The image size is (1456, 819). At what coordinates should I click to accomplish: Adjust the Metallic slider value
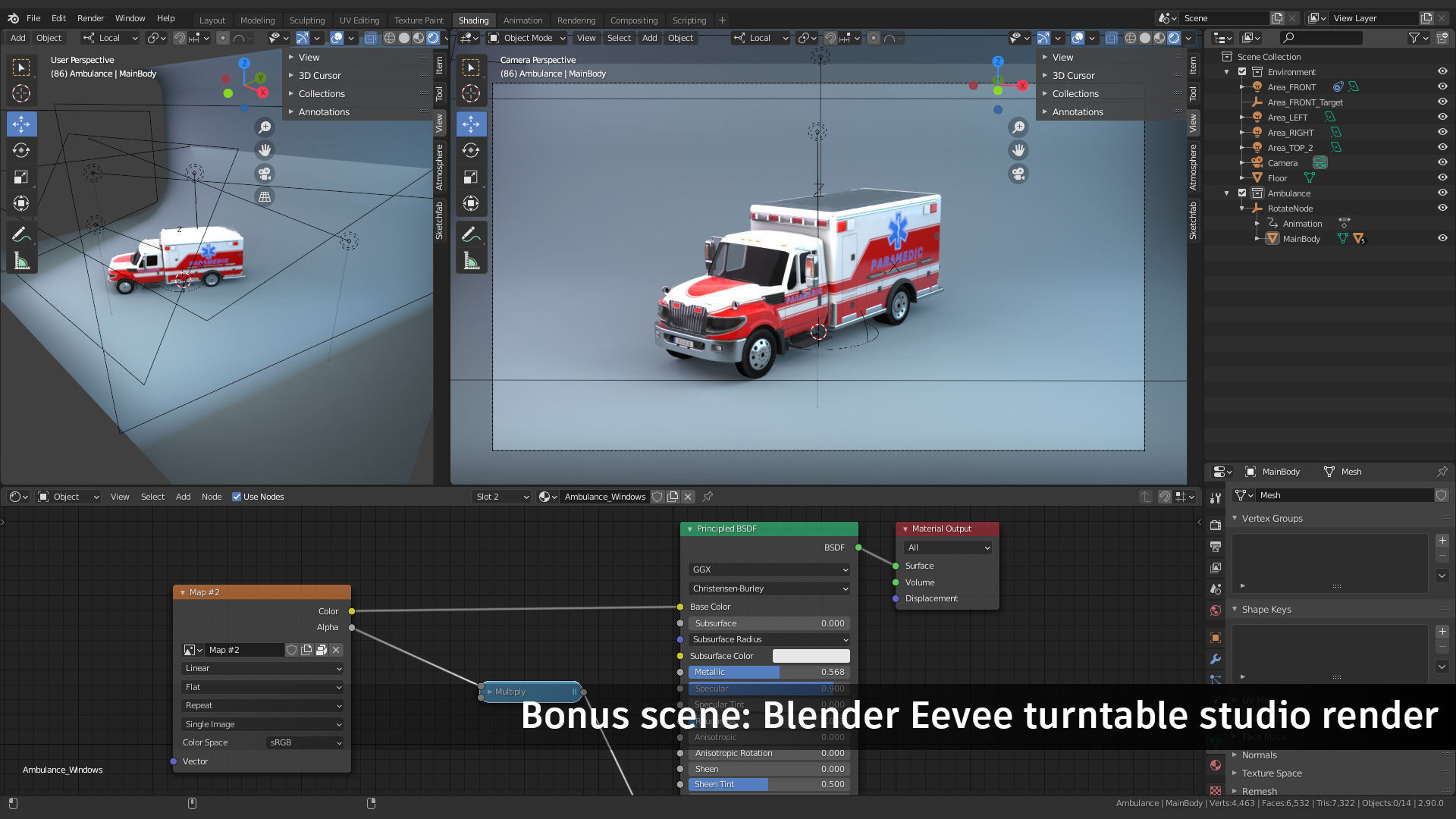coord(769,672)
